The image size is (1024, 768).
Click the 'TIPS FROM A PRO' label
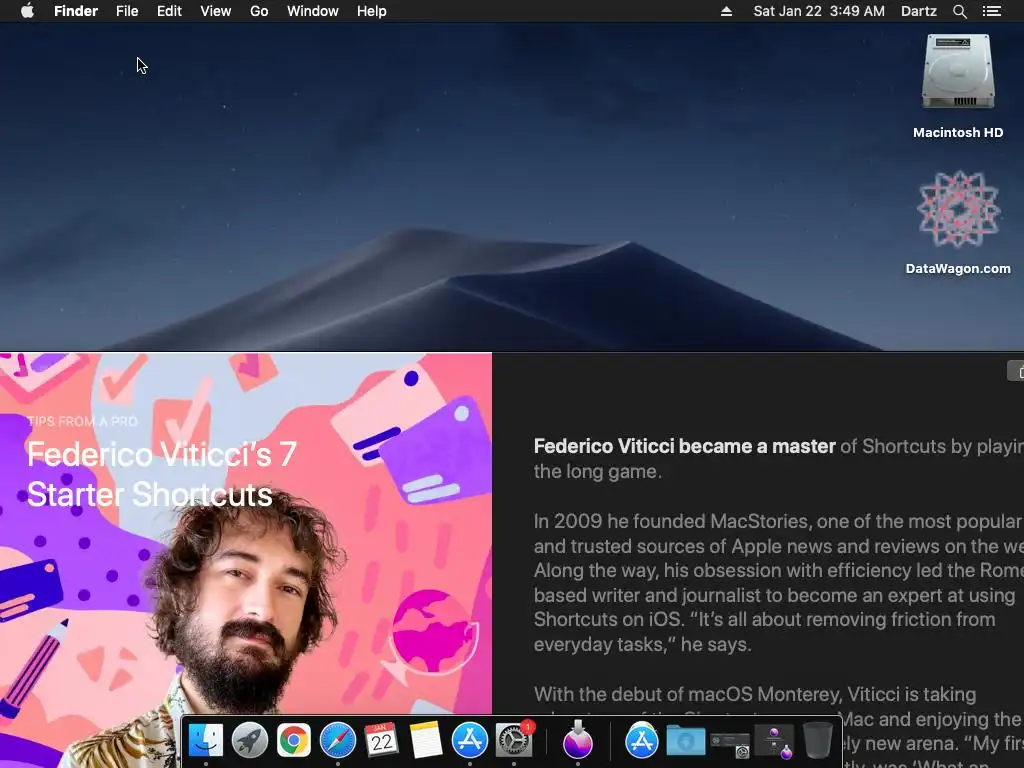point(83,421)
